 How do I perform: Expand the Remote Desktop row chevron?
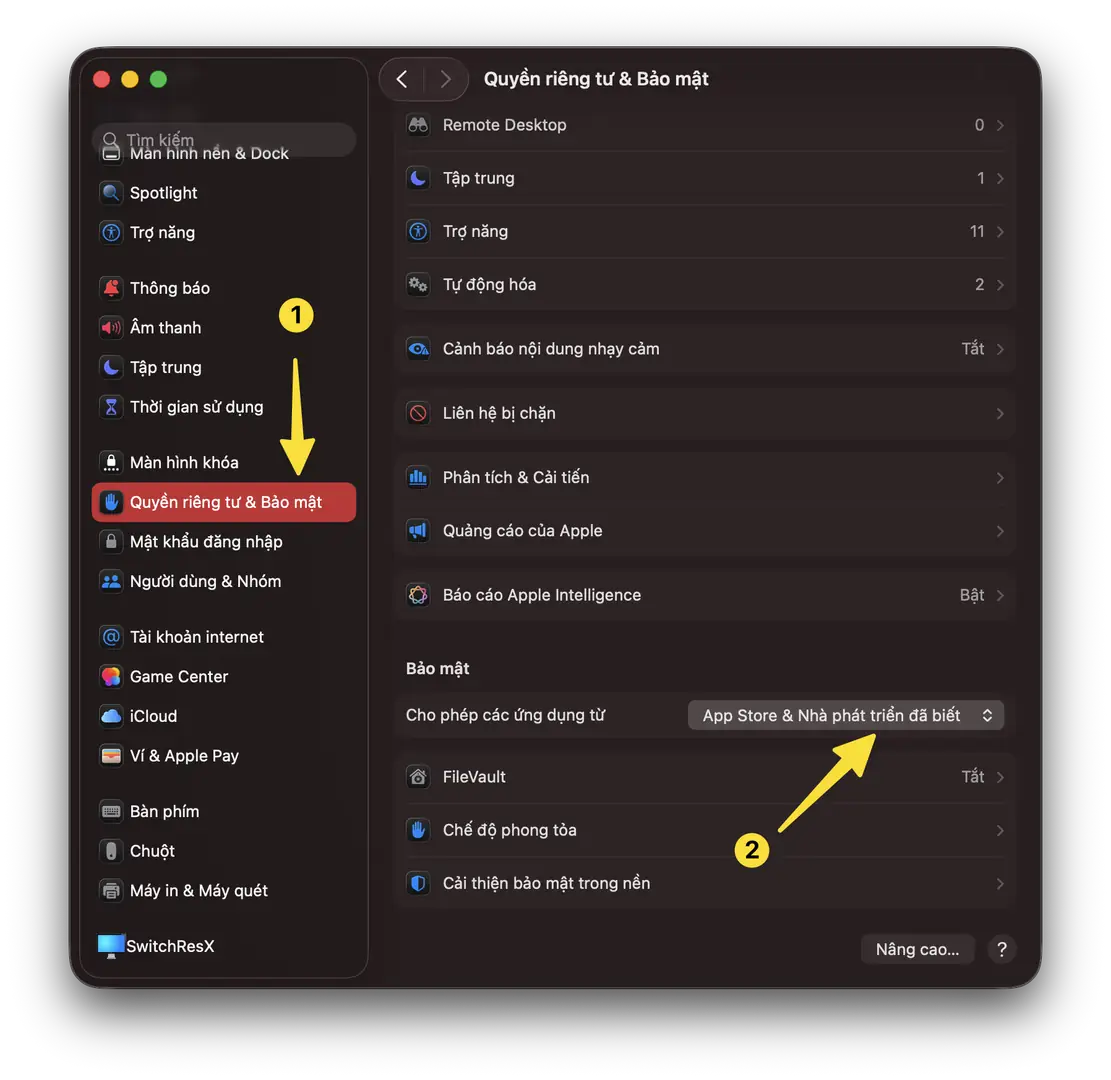click(1000, 125)
